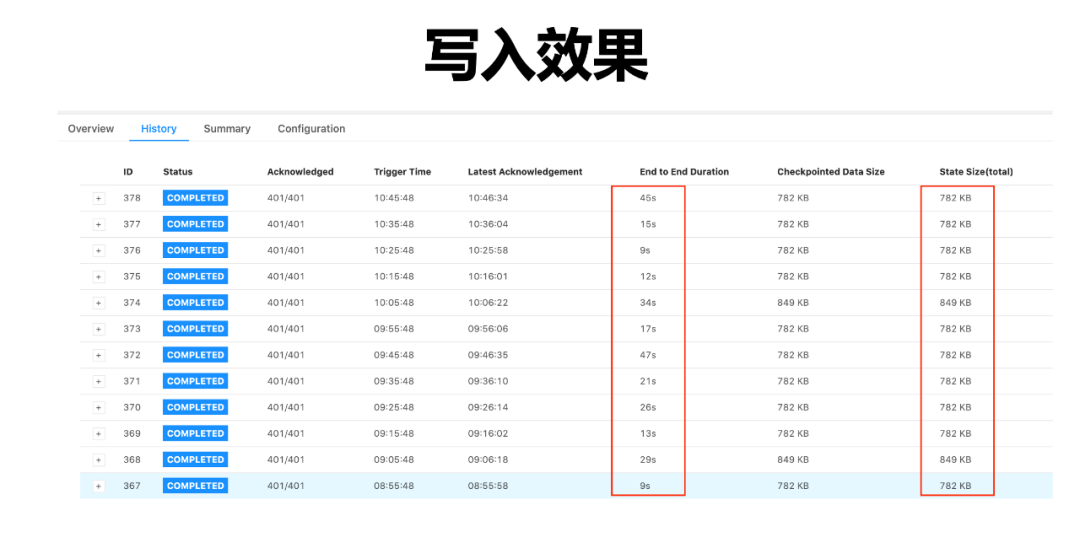Select the 26s duration value
Image resolution: width=1080 pixels, height=548 pixels.
pos(647,408)
